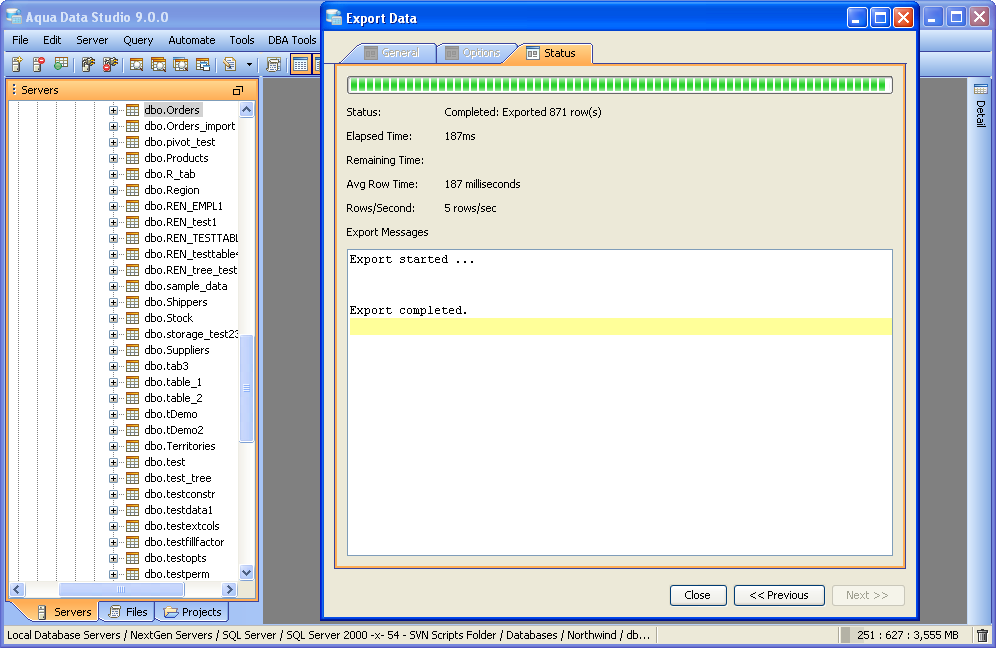Open the second query window magnifier icon
The height and width of the screenshot is (648, 996).
point(158,64)
